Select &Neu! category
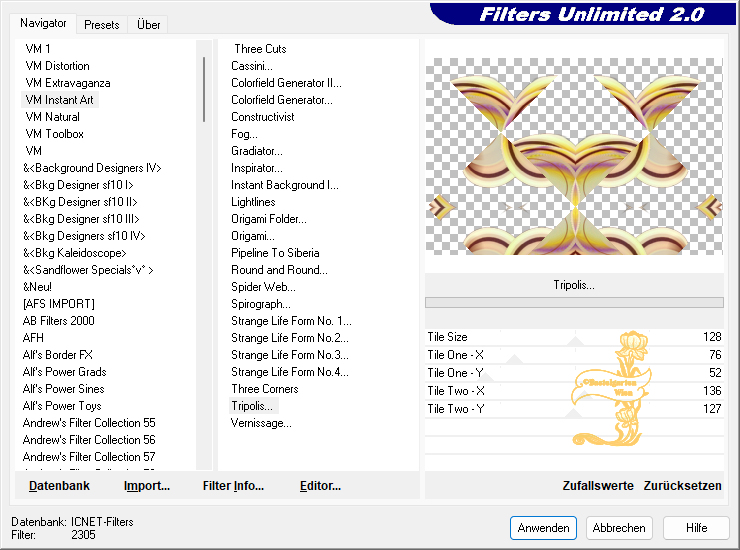The image size is (740, 550). tap(37, 287)
